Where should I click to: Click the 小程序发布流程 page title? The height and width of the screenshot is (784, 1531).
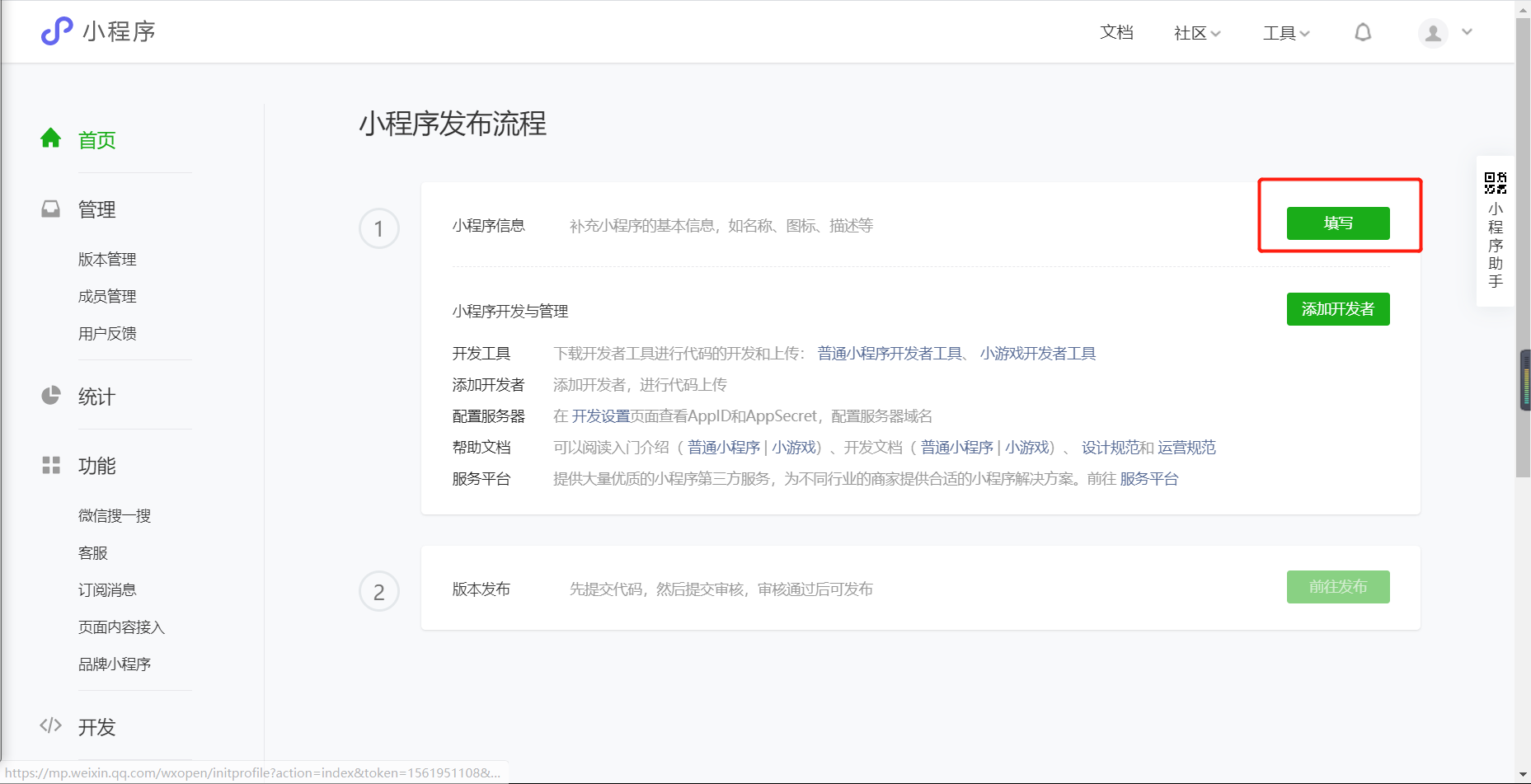pyautogui.click(x=453, y=124)
